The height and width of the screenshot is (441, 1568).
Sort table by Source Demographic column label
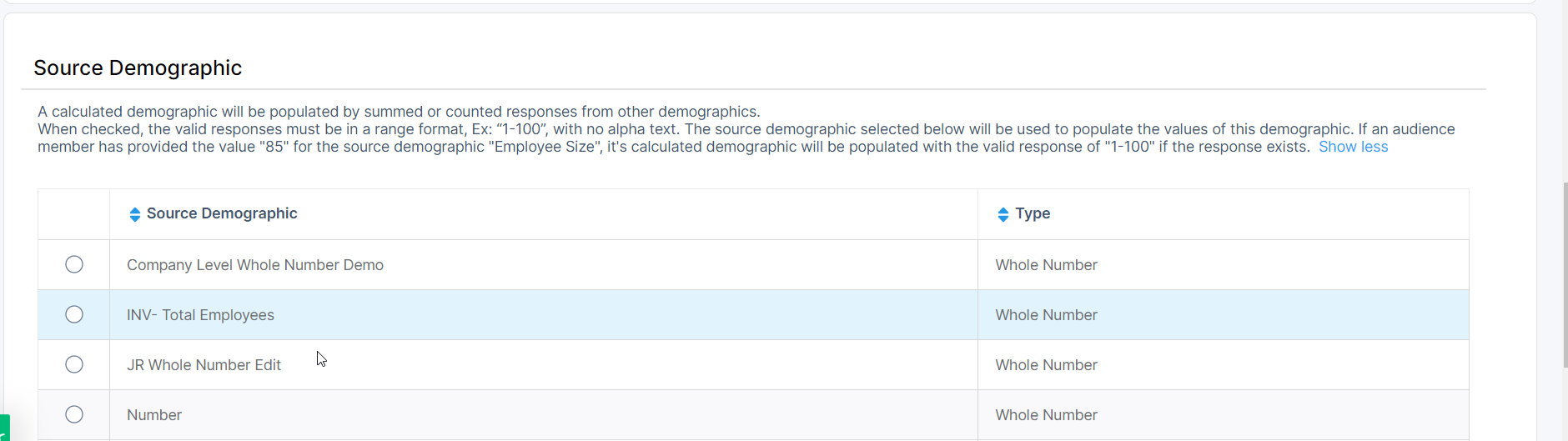[222, 213]
